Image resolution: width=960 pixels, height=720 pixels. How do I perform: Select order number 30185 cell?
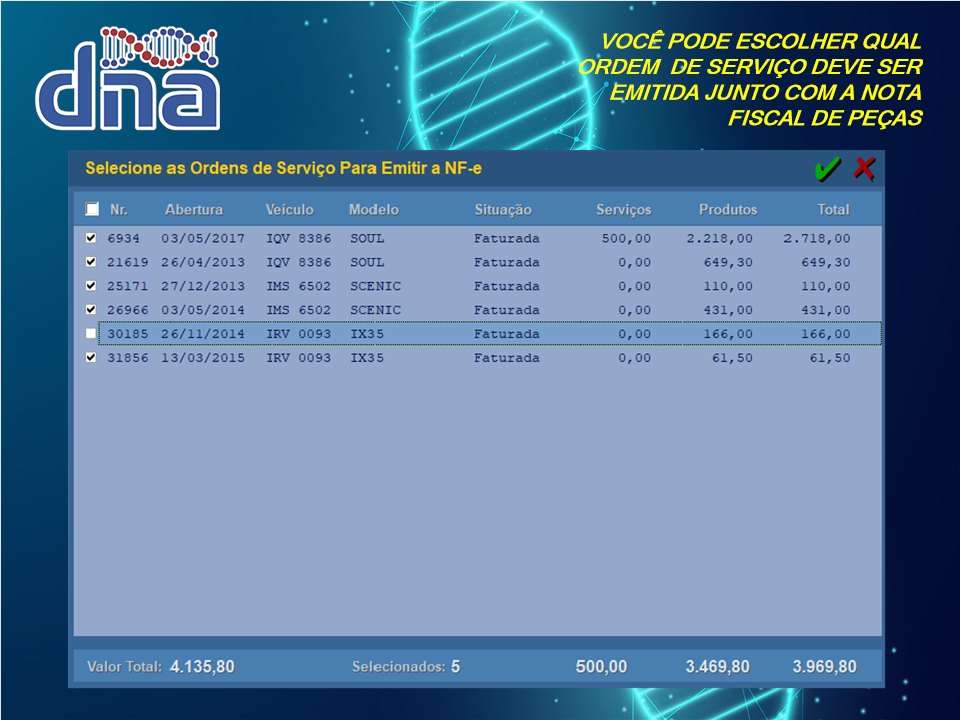128,334
